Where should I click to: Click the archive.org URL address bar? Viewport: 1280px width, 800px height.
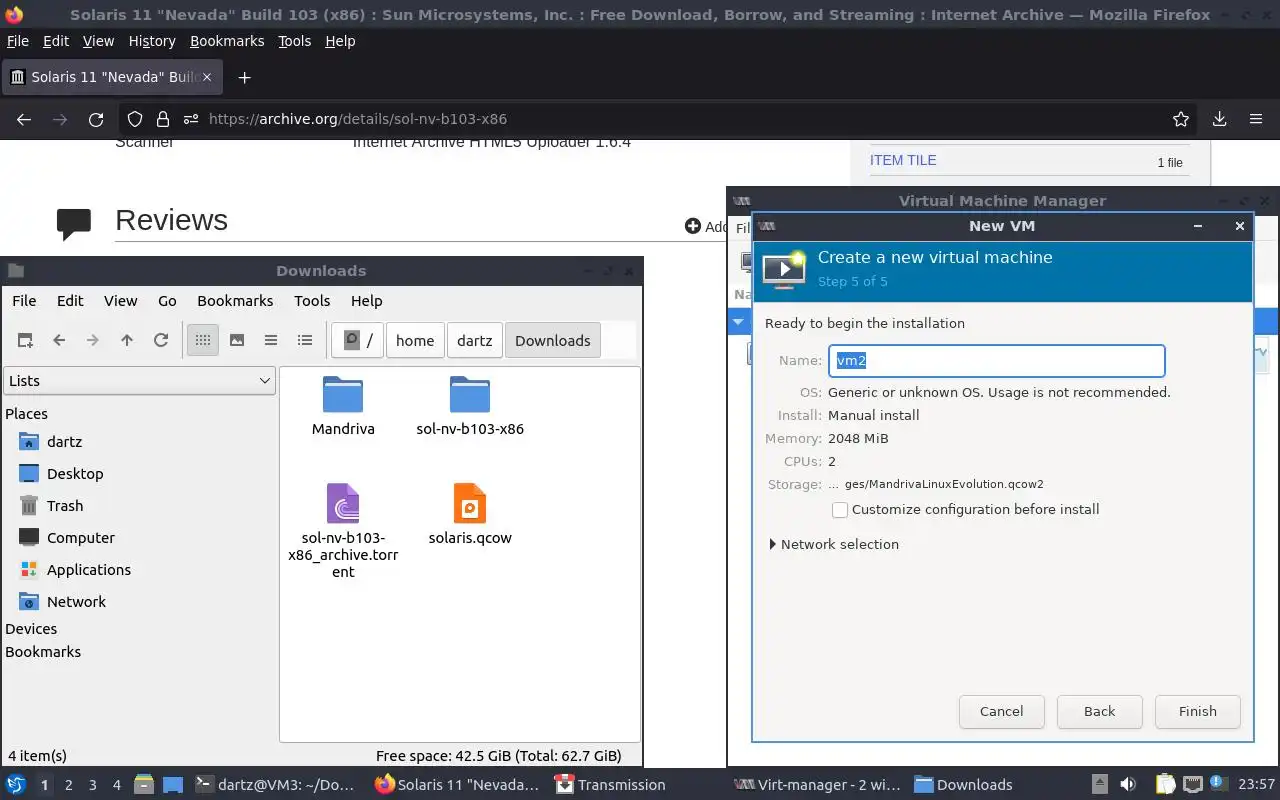[x=660, y=119]
